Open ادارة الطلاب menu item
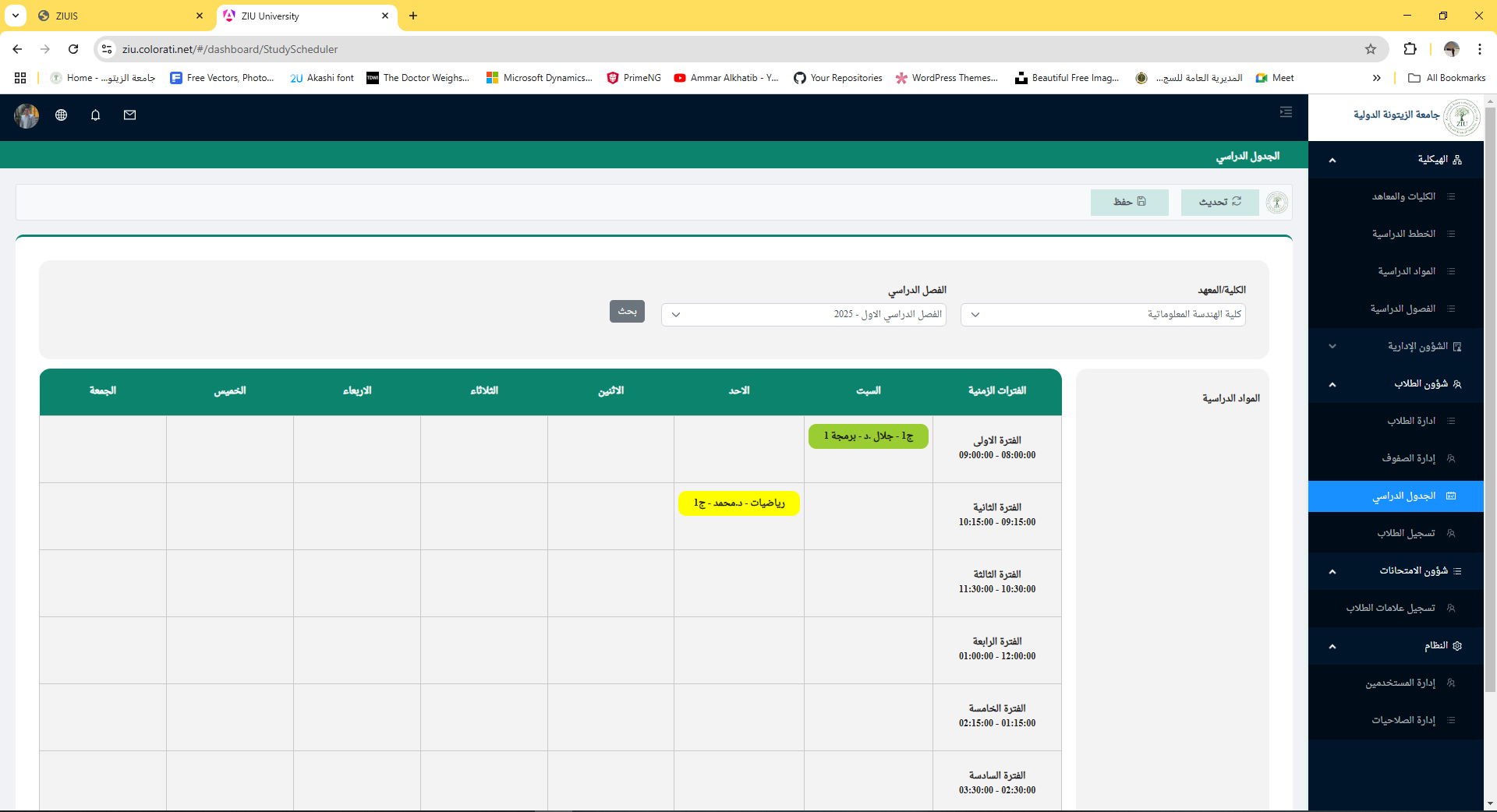The height and width of the screenshot is (812, 1497). (x=1396, y=422)
